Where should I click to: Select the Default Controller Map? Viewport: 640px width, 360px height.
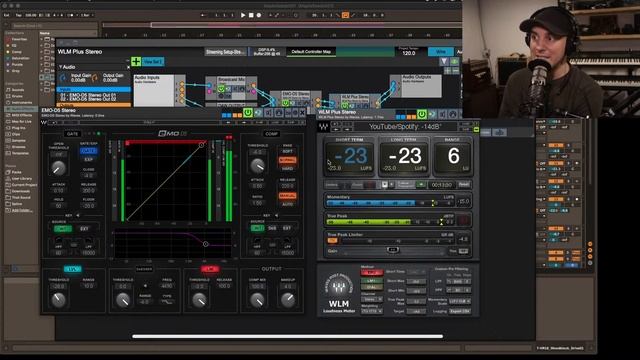pyautogui.click(x=311, y=52)
